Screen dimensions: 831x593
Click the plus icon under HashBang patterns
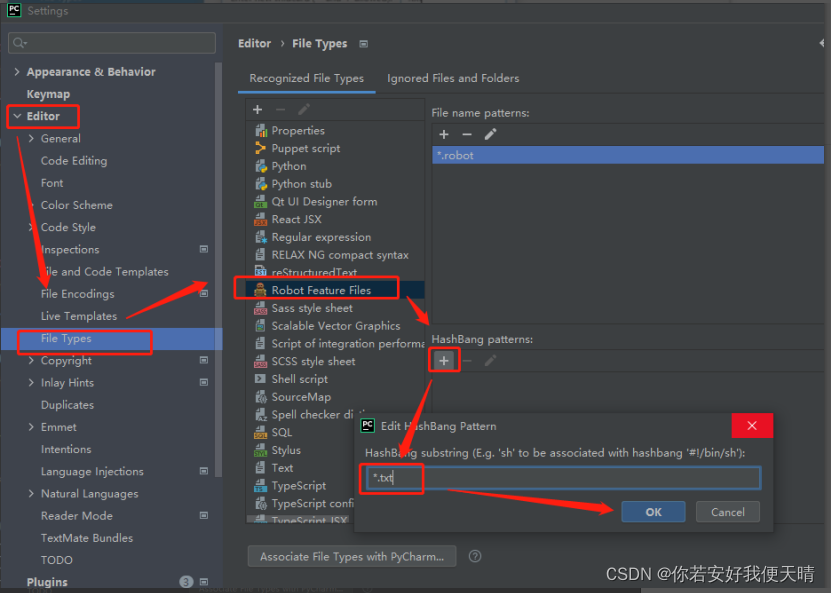pos(443,359)
